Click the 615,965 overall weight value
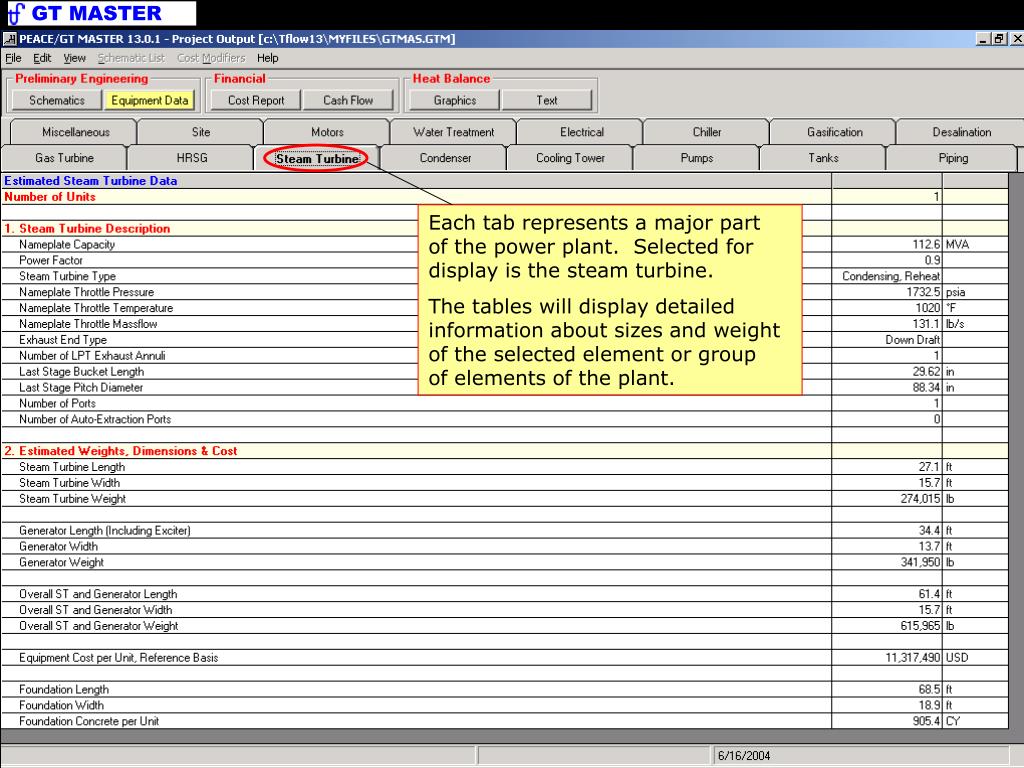The height and width of the screenshot is (768, 1024). pyautogui.click(x=887, y=626)
